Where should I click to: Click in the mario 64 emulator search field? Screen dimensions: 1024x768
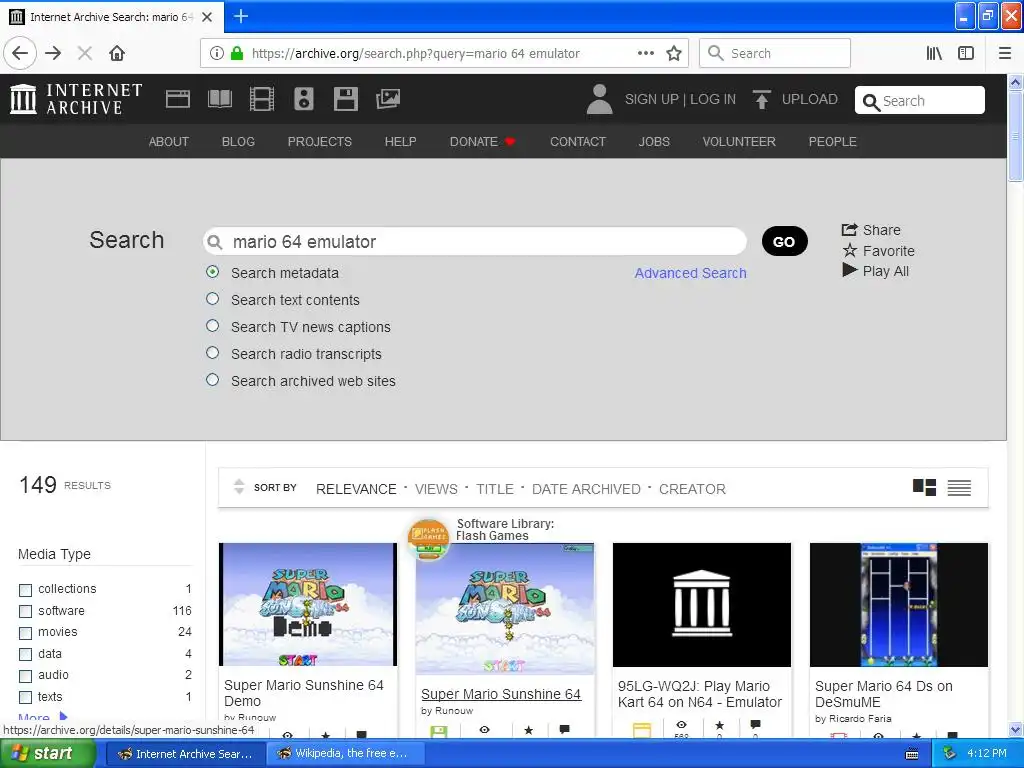point(475,242)
